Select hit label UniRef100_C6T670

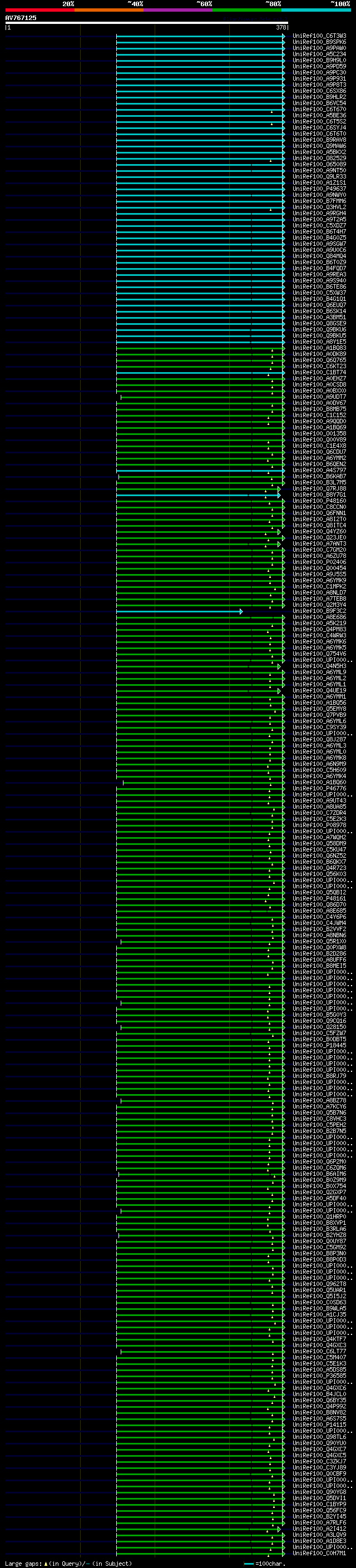(x=319, y=109)
